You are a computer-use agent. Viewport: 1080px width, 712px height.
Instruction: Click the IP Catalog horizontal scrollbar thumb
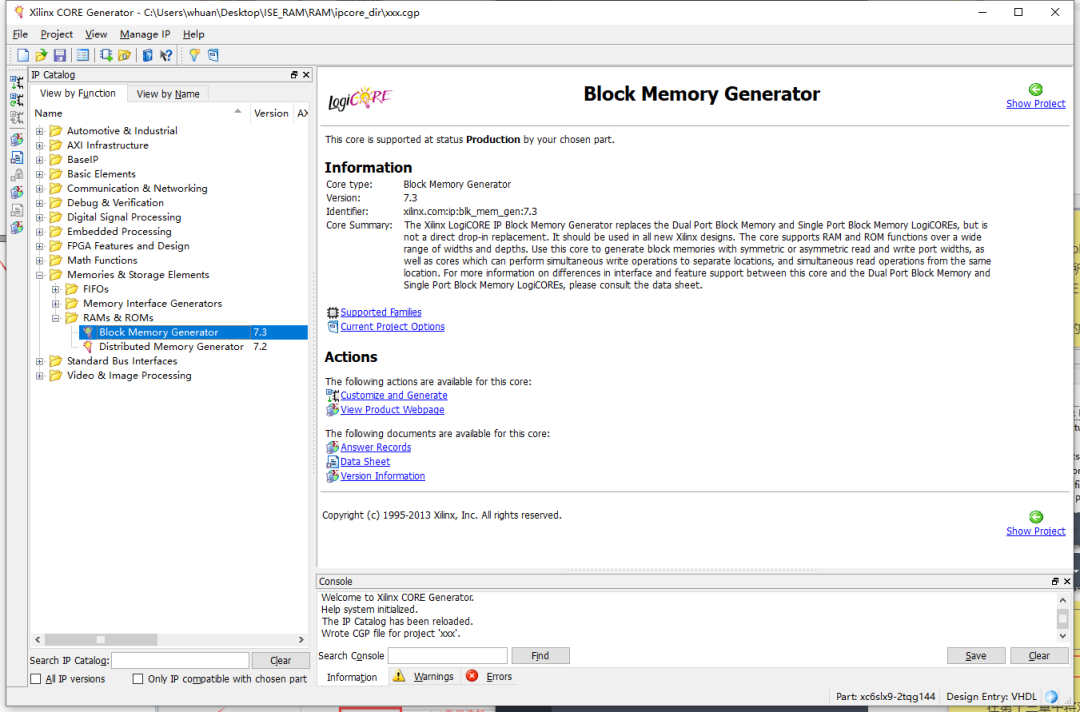coord(101,640)
